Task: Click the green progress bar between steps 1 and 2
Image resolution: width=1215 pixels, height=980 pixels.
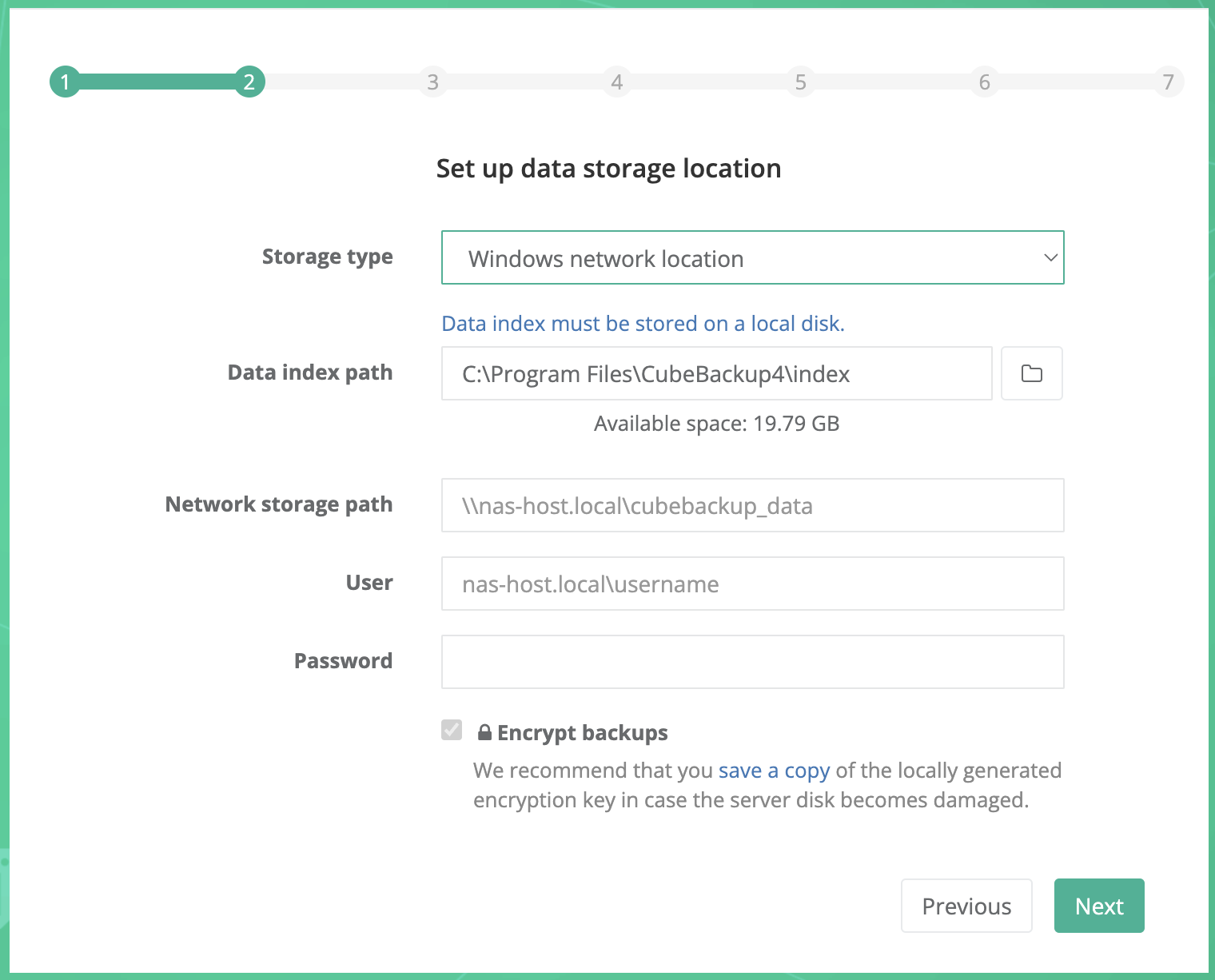Action: pos(157,82)
